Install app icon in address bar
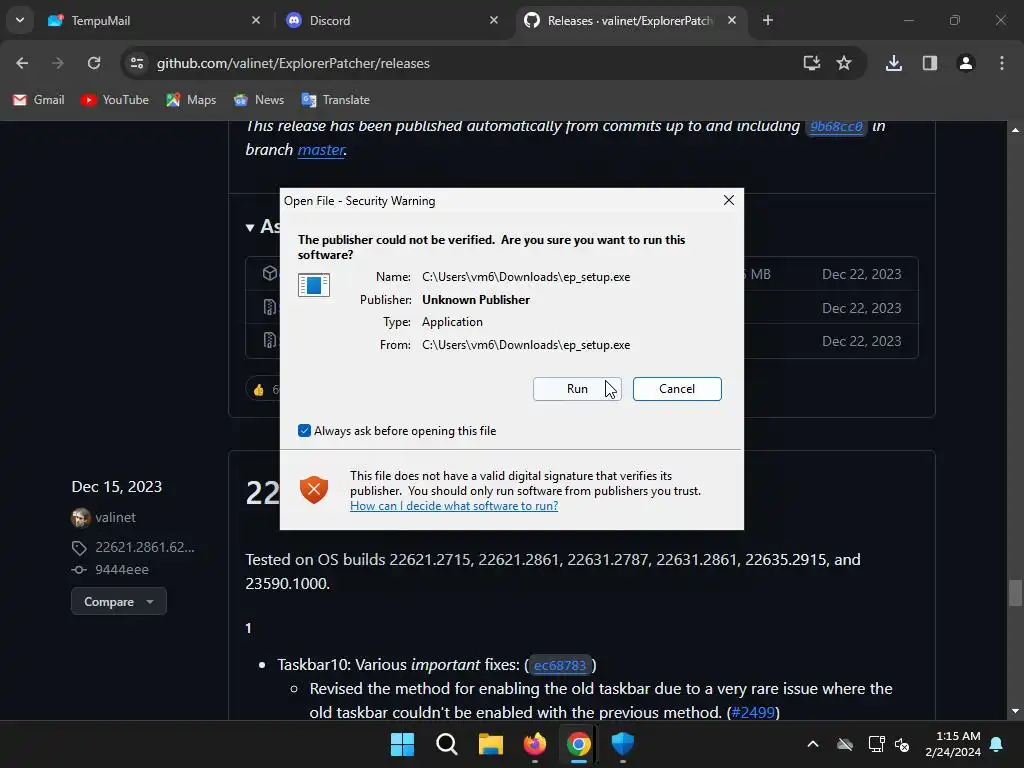This screenshot has height=768, width=1024. (812, 63)
